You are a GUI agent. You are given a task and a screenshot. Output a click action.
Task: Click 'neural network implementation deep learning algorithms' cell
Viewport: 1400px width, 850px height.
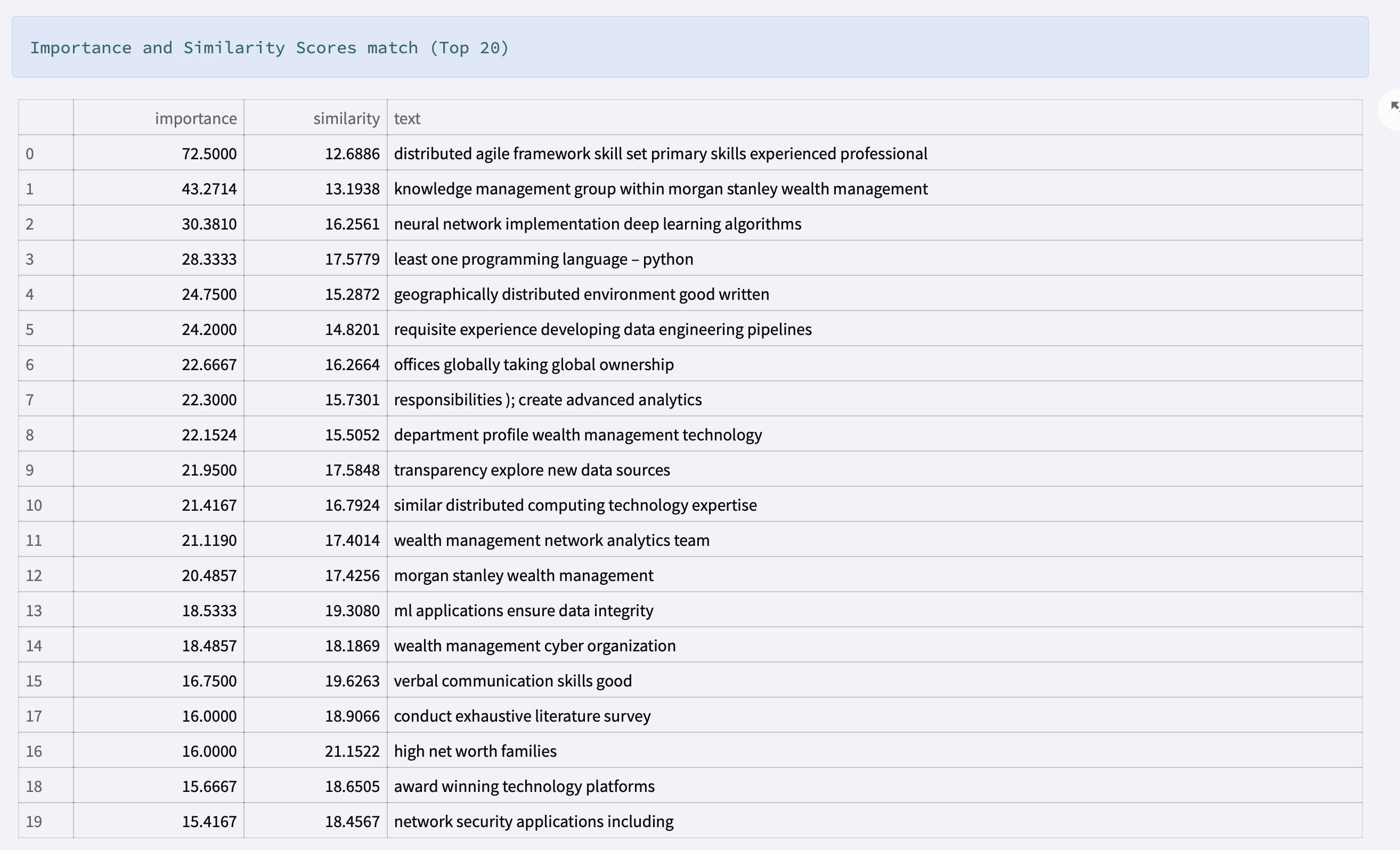tap(597, 224)
